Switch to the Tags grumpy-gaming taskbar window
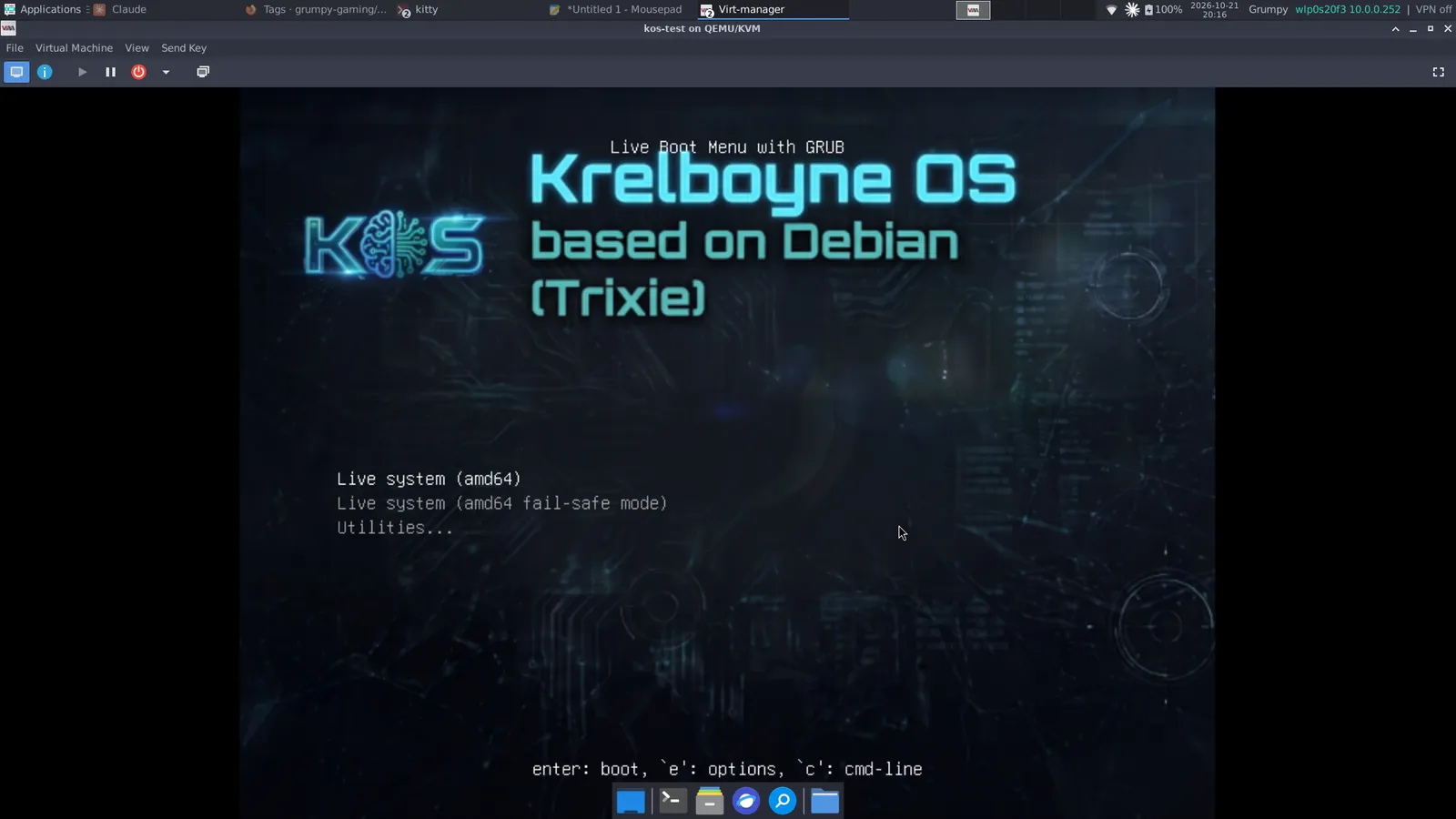The width and height of the screenshot is (1456, 819). (316, 9)
